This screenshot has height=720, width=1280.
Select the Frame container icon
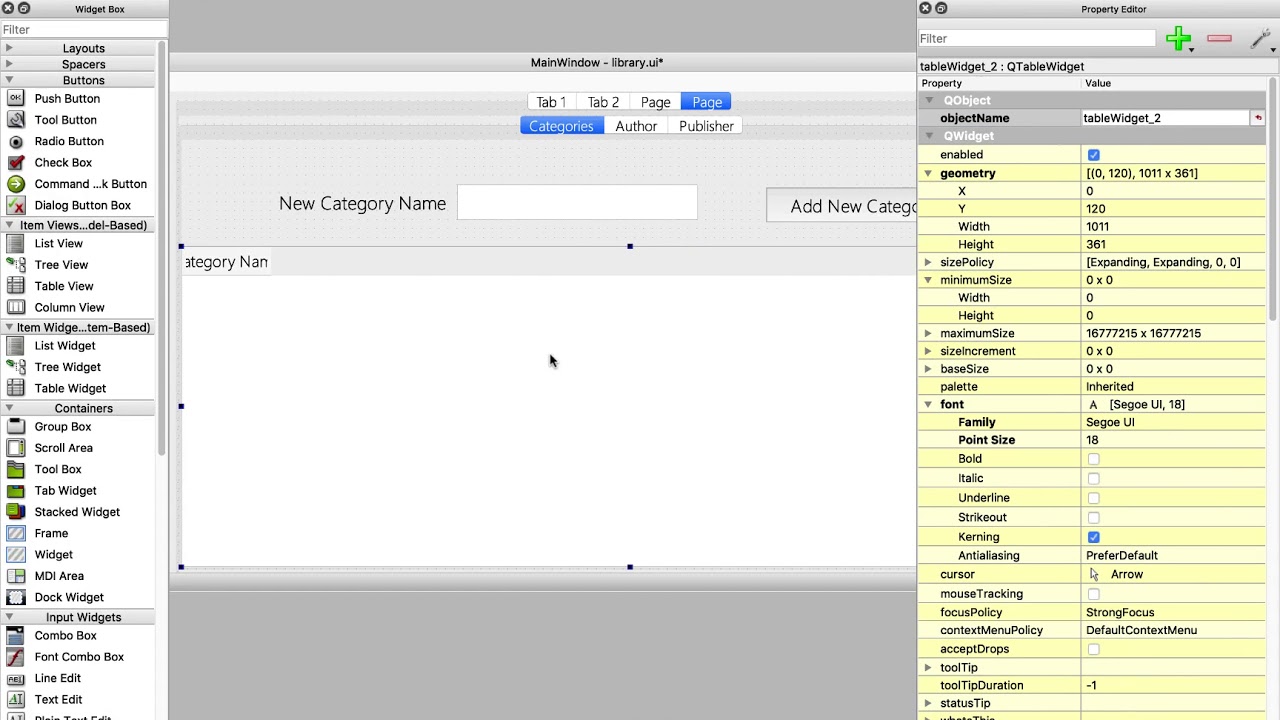click(16, 534)
